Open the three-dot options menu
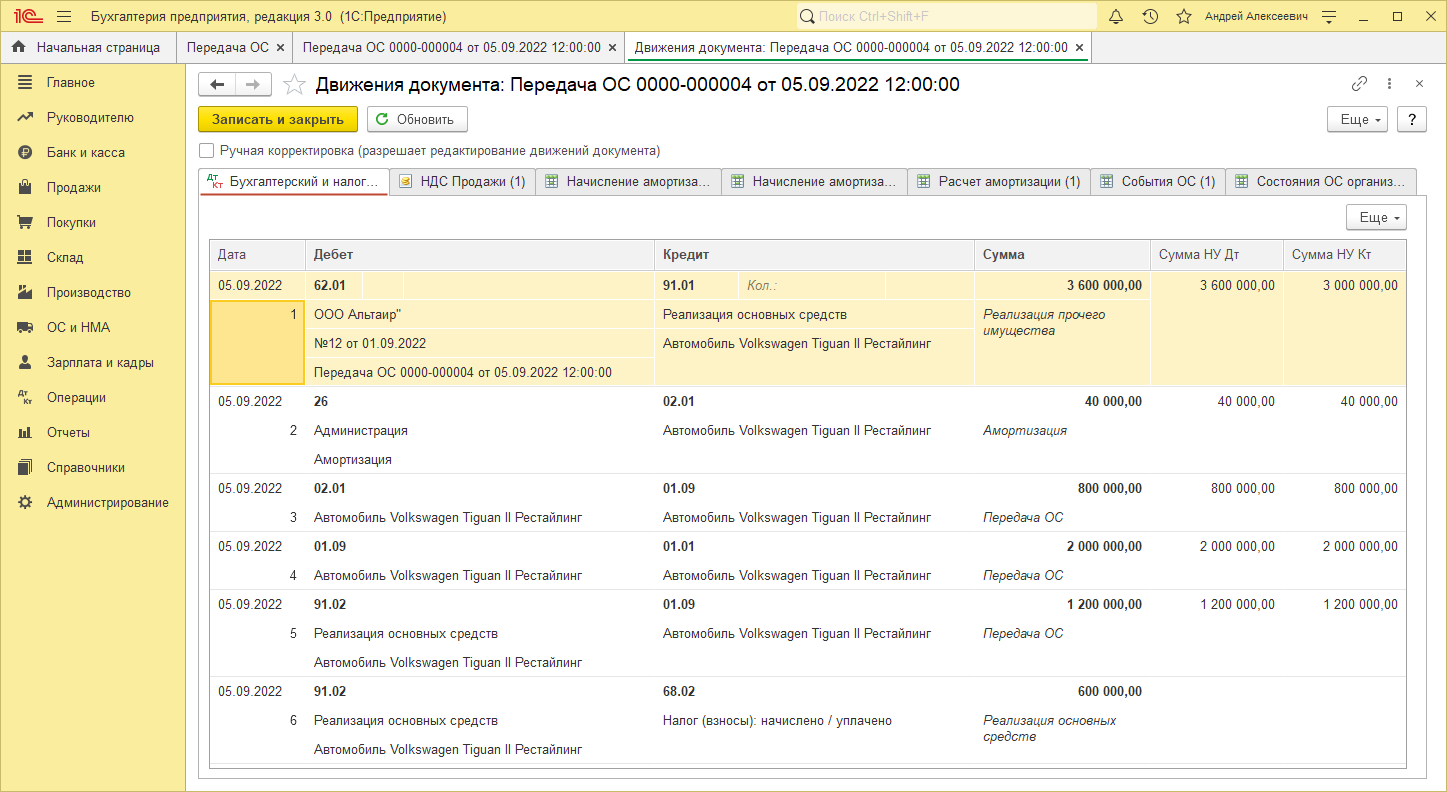 pyautogui.click(x=1389, y=84)
